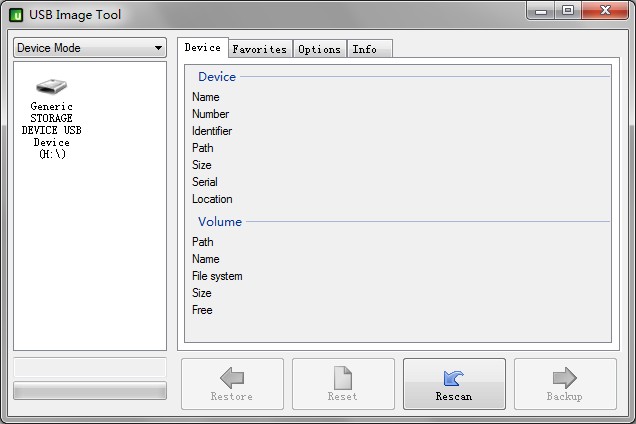Image resolution: width=636 pixels, height=424 pixels.
Task: Click the Serial label
Action: (205, 182)
